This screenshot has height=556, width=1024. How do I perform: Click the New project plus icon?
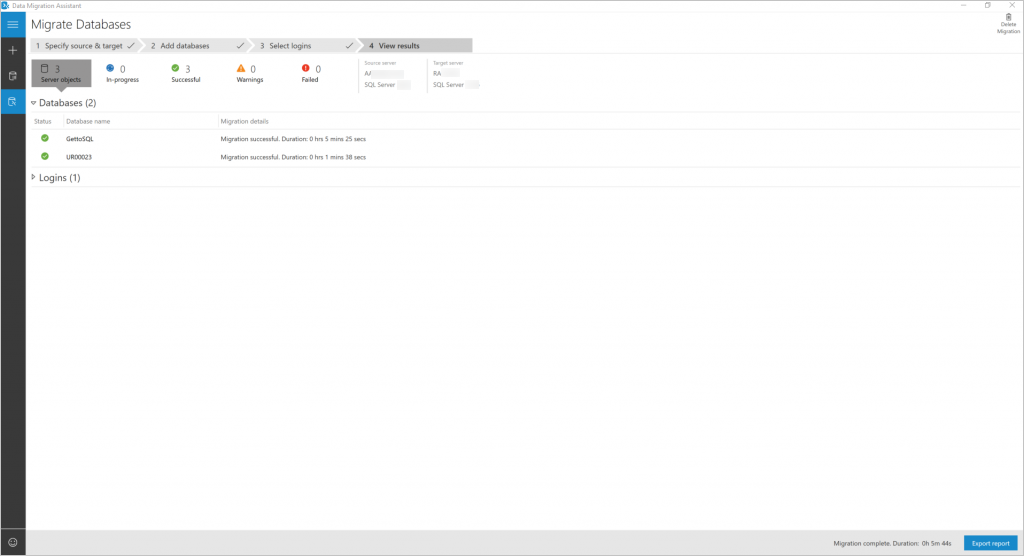13,50
